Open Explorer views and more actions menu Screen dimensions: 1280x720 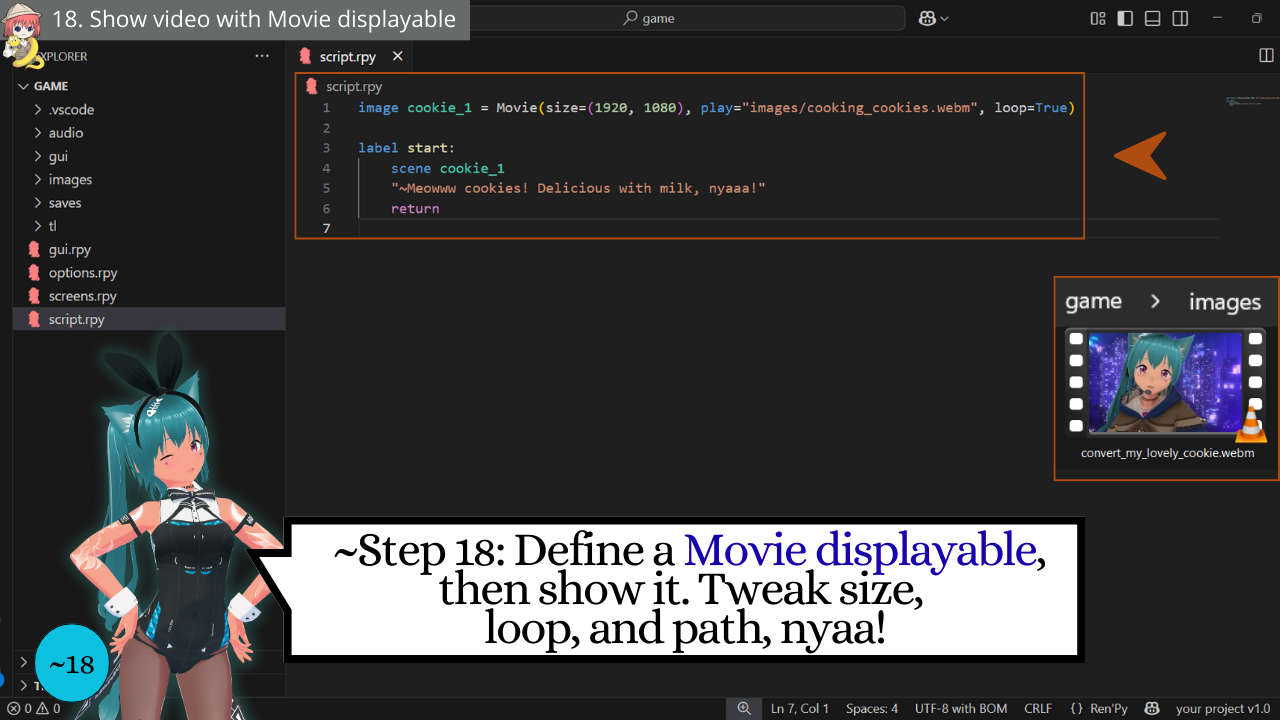click(x=262, y=56)
